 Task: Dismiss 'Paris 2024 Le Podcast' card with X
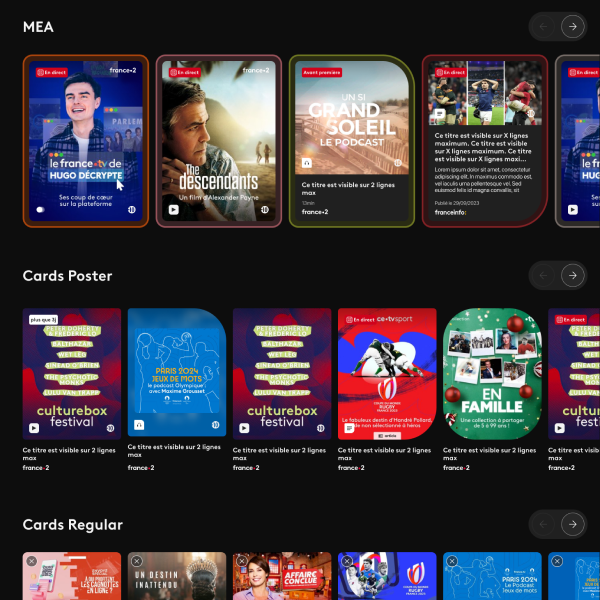pyautogui.click(x=452, y=561)
